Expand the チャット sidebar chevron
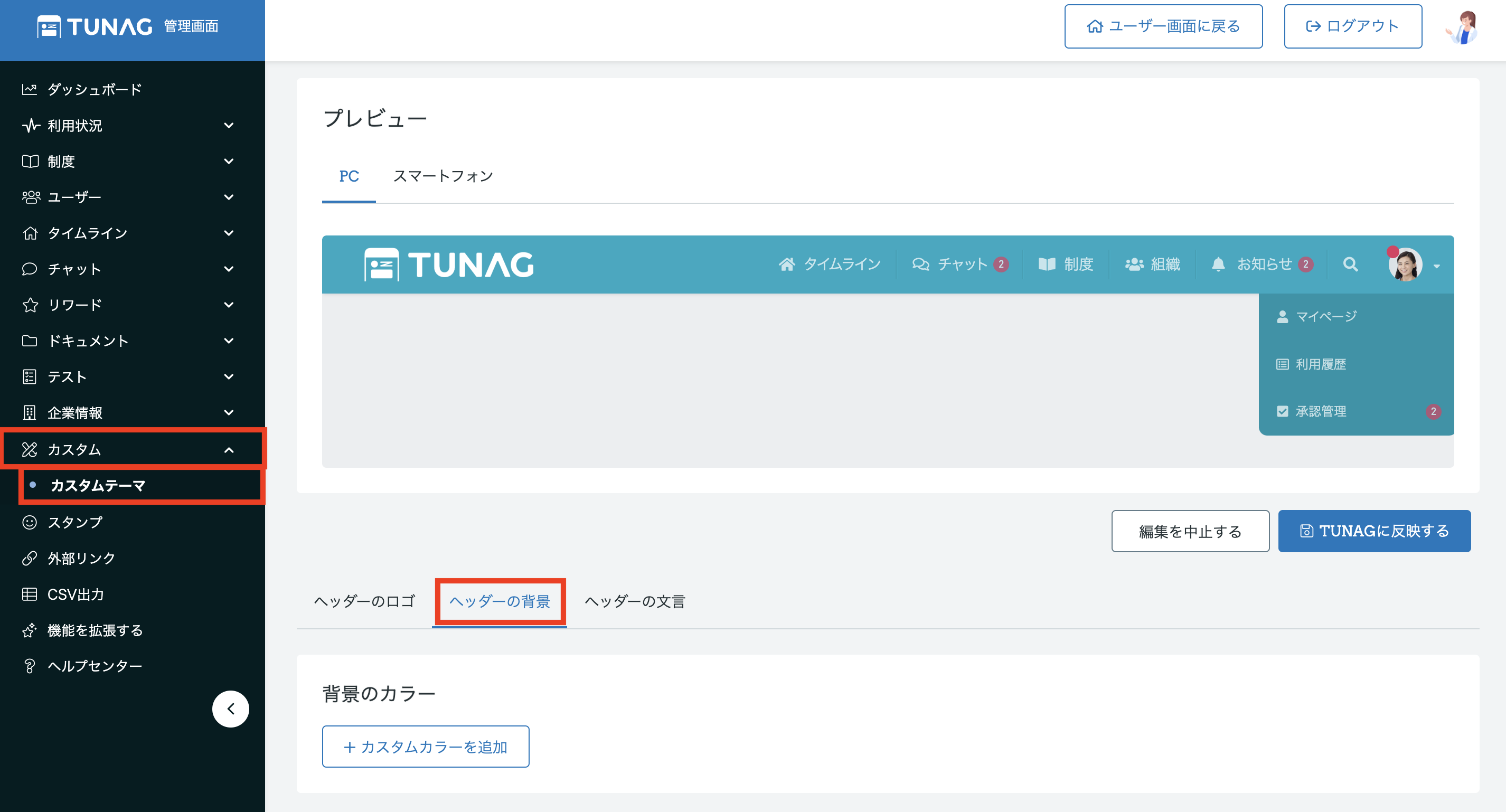The image size is (1506, 812). pyautogui.click(x=229, y=269)
